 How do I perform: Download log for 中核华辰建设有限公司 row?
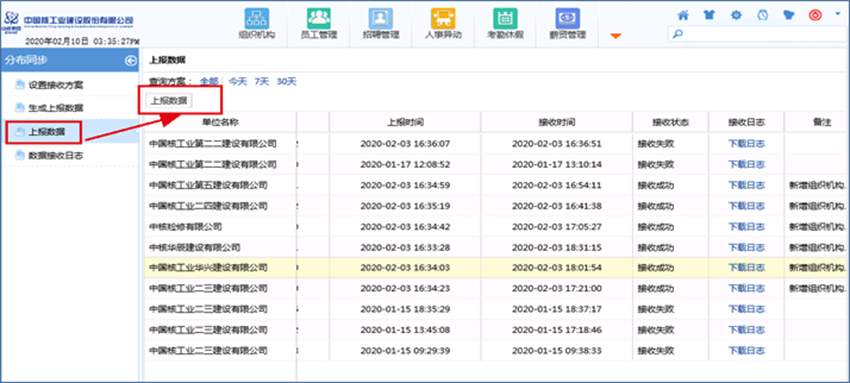[x=746, y=247]
